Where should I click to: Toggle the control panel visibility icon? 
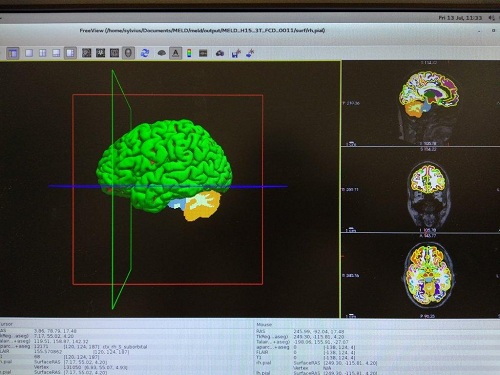(13, 53)
